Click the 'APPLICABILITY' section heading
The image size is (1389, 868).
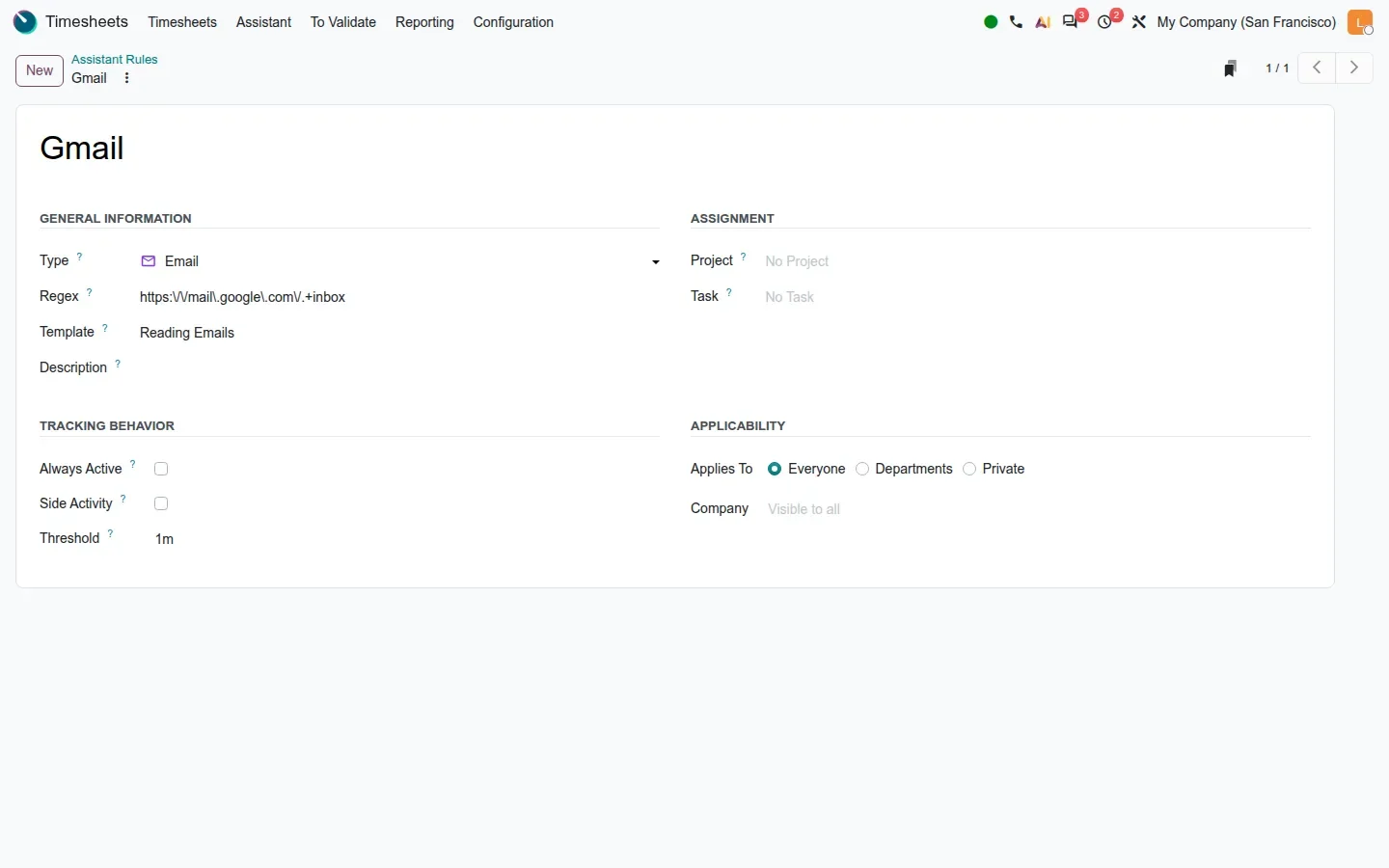pyautogui.click(x=738, y=426)
